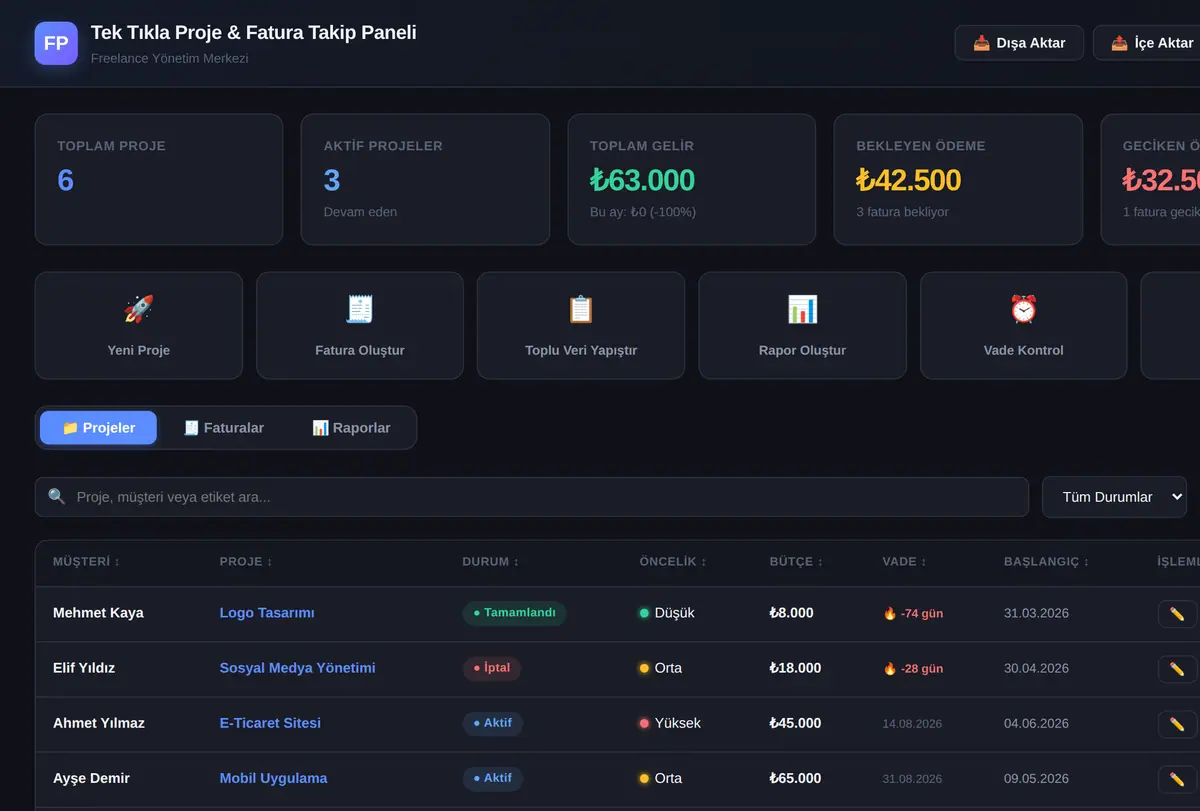Select the Bekleyen Ödeme stat card
Screen dimensions: 1200x811
(958, 179)
